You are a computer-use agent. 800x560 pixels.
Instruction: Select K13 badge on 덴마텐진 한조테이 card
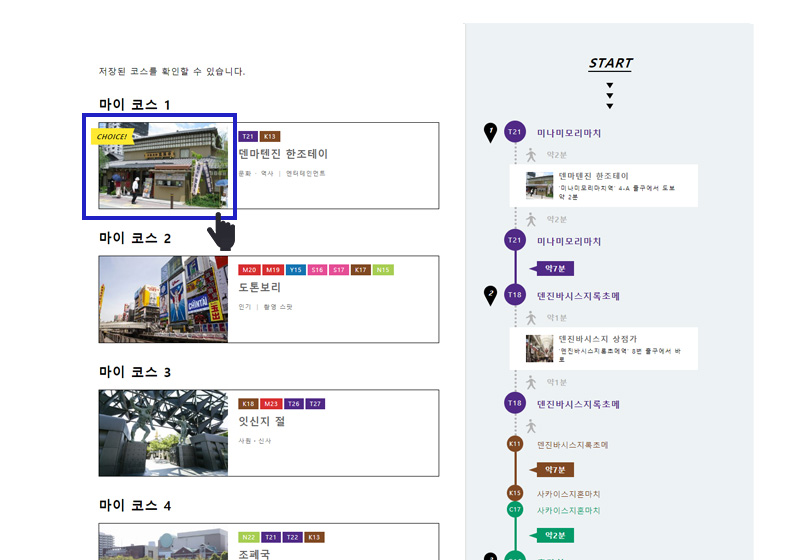[270, 136]
